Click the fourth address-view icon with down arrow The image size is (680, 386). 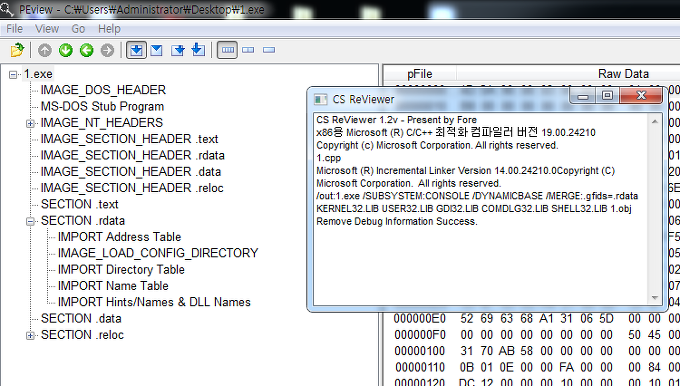click(198, 50)
